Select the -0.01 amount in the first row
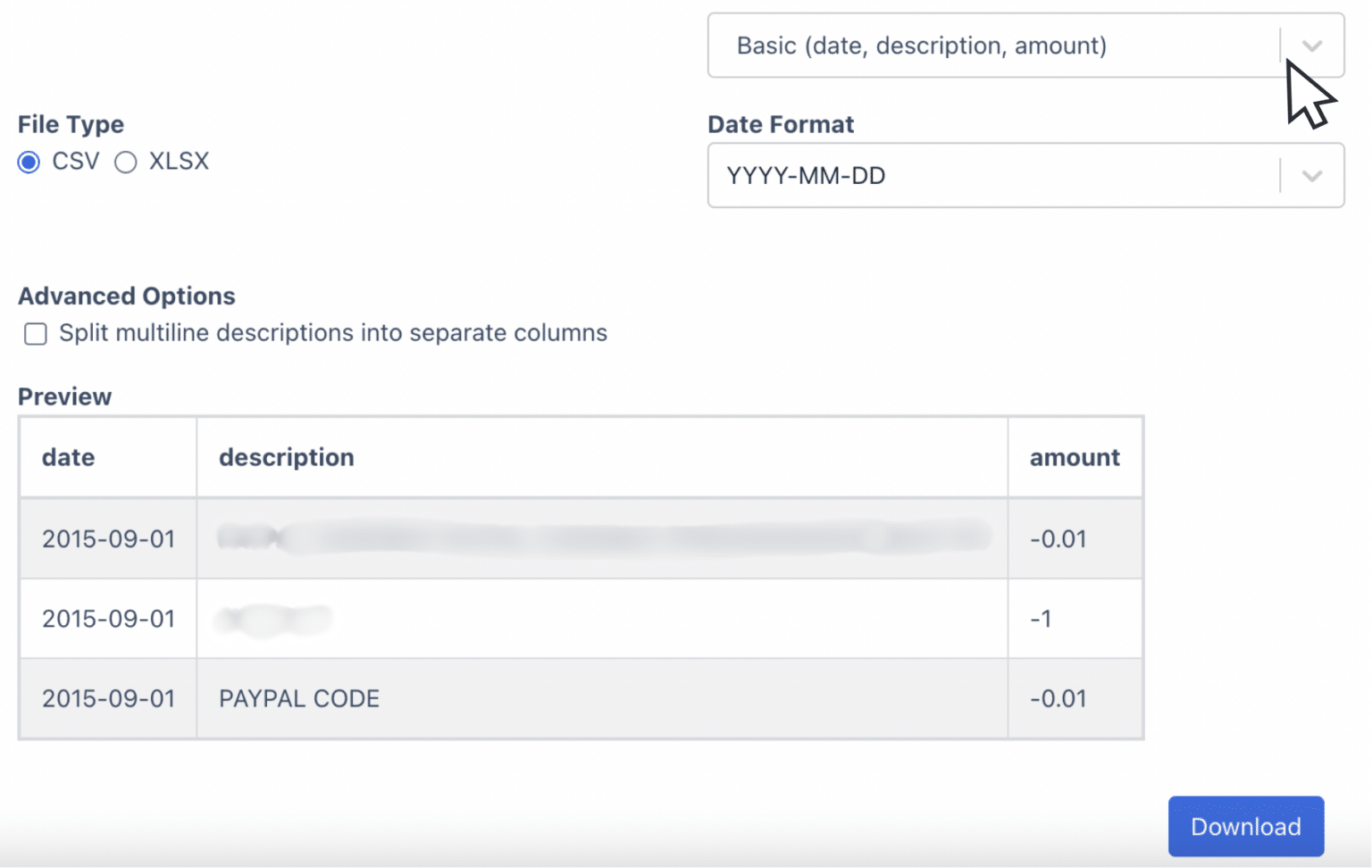Viewport: 1372px width, 868px height. click(x=1058, y=538)
